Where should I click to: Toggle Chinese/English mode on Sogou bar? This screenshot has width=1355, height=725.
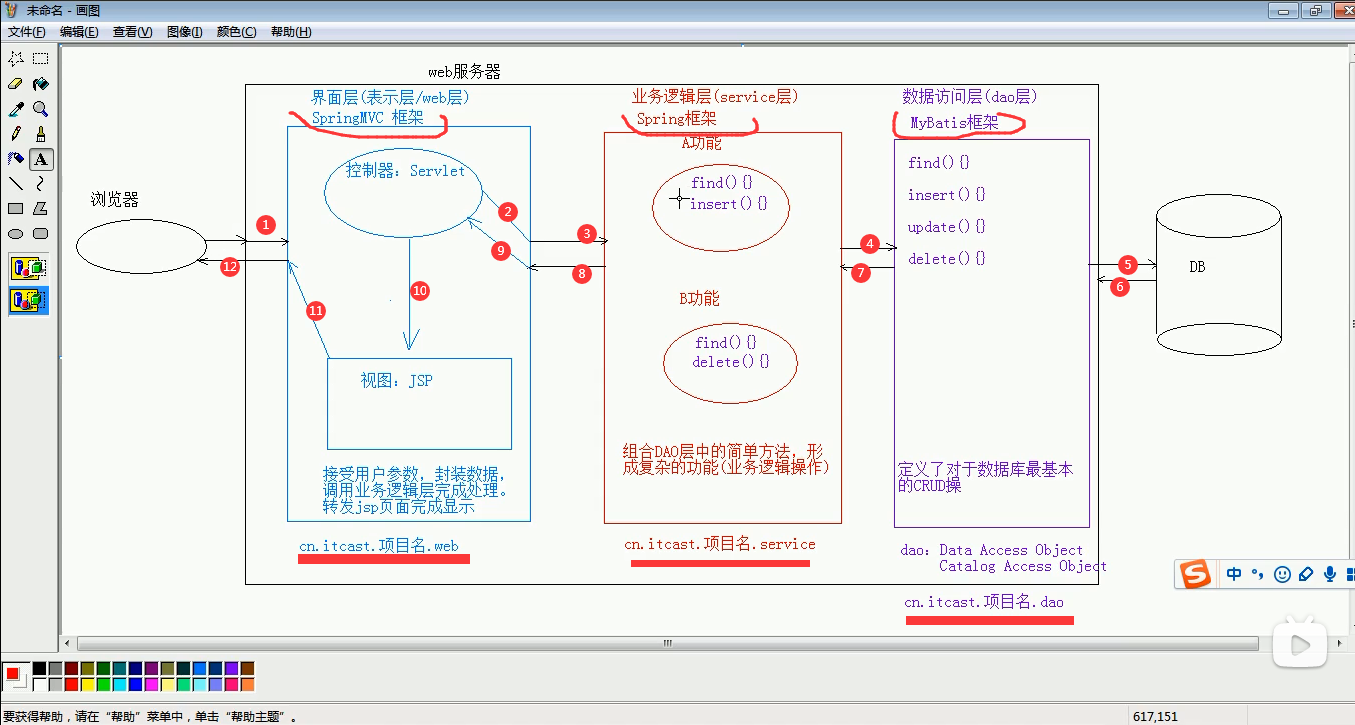click(1234, 574)
